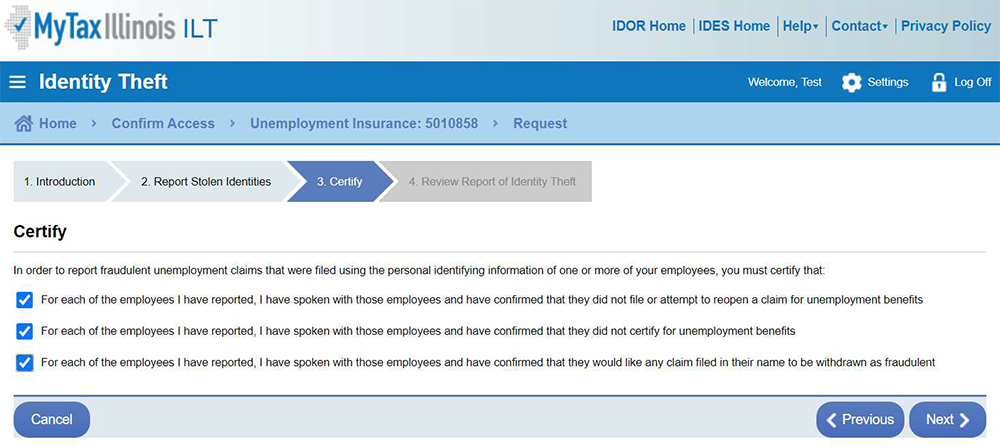1000x448 pixels.
Task: Click the Log Off padlock icon
Action: pyautogui.click(x=939, y=82)
